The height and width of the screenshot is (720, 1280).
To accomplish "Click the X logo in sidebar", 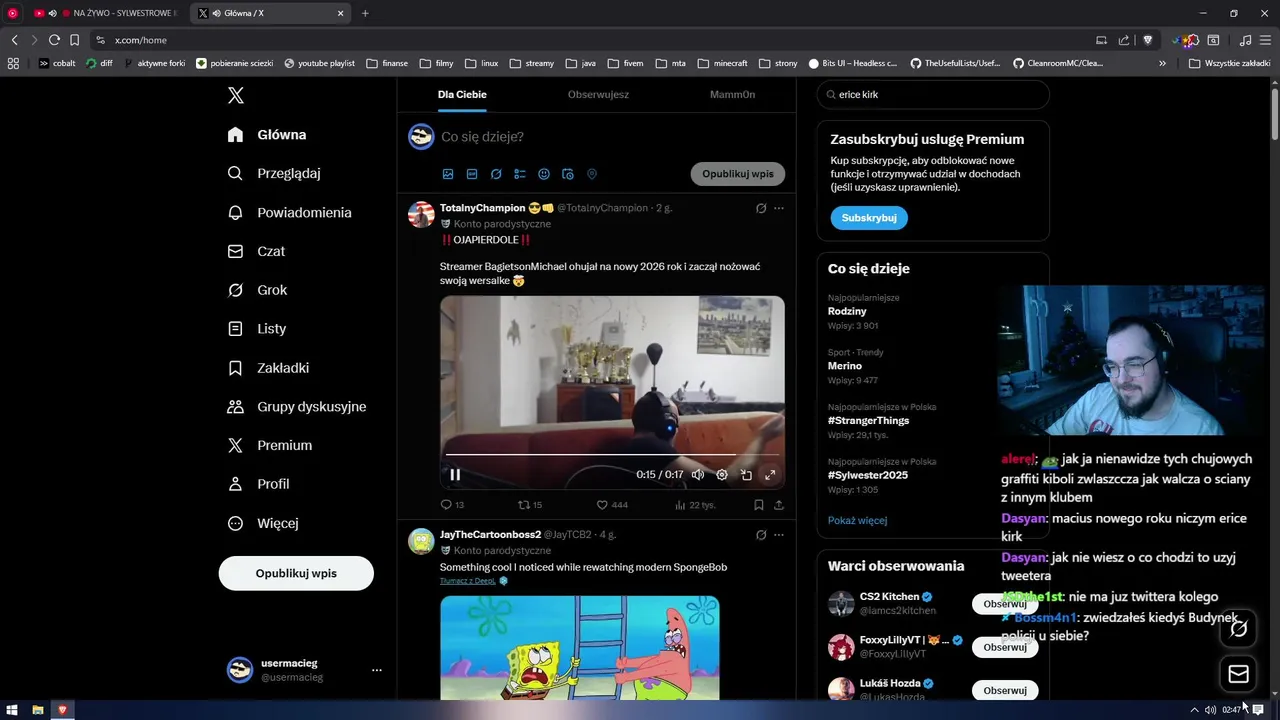I will [x=236, y=96].
